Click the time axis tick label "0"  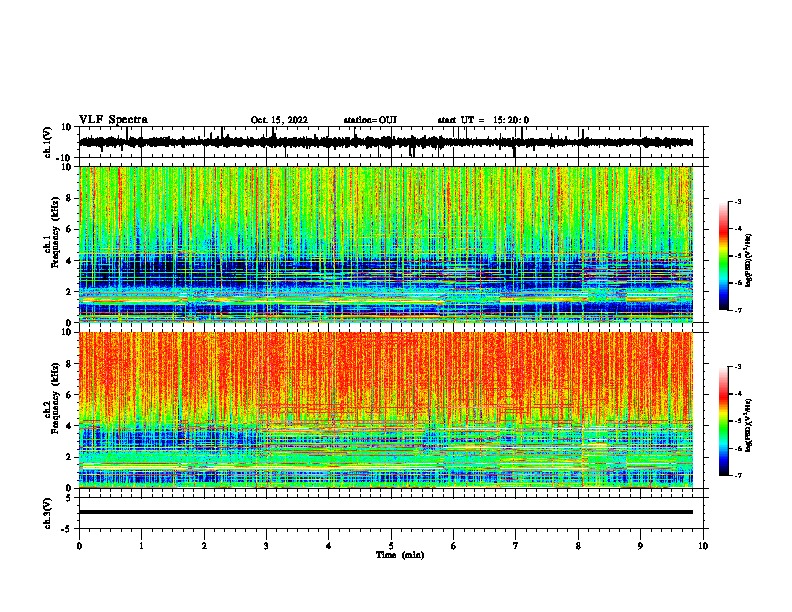(x=79, y=546)
